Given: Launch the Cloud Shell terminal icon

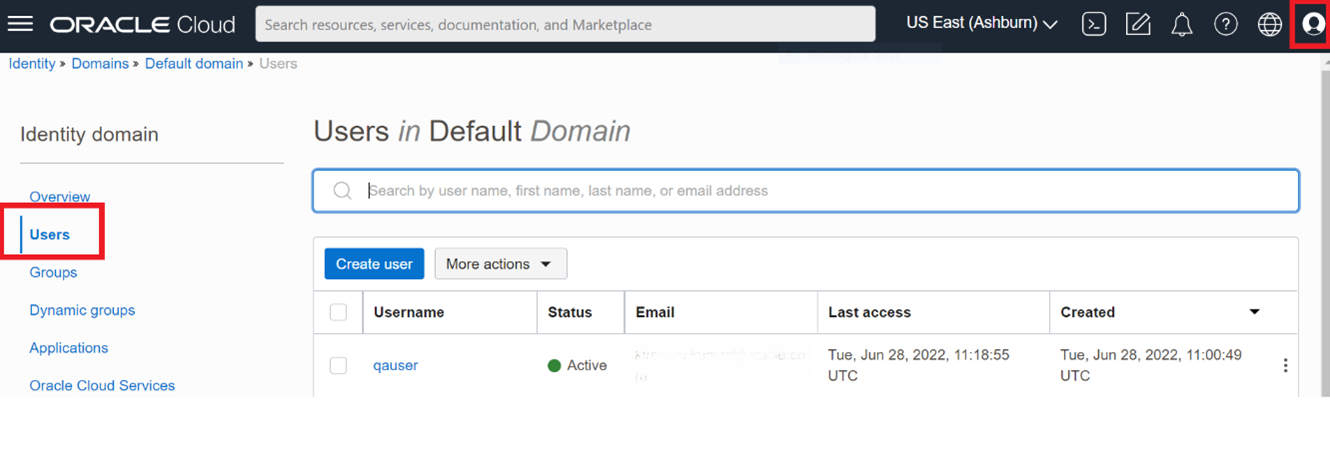Looking at the screenshot, I should tap(1094, 24).
